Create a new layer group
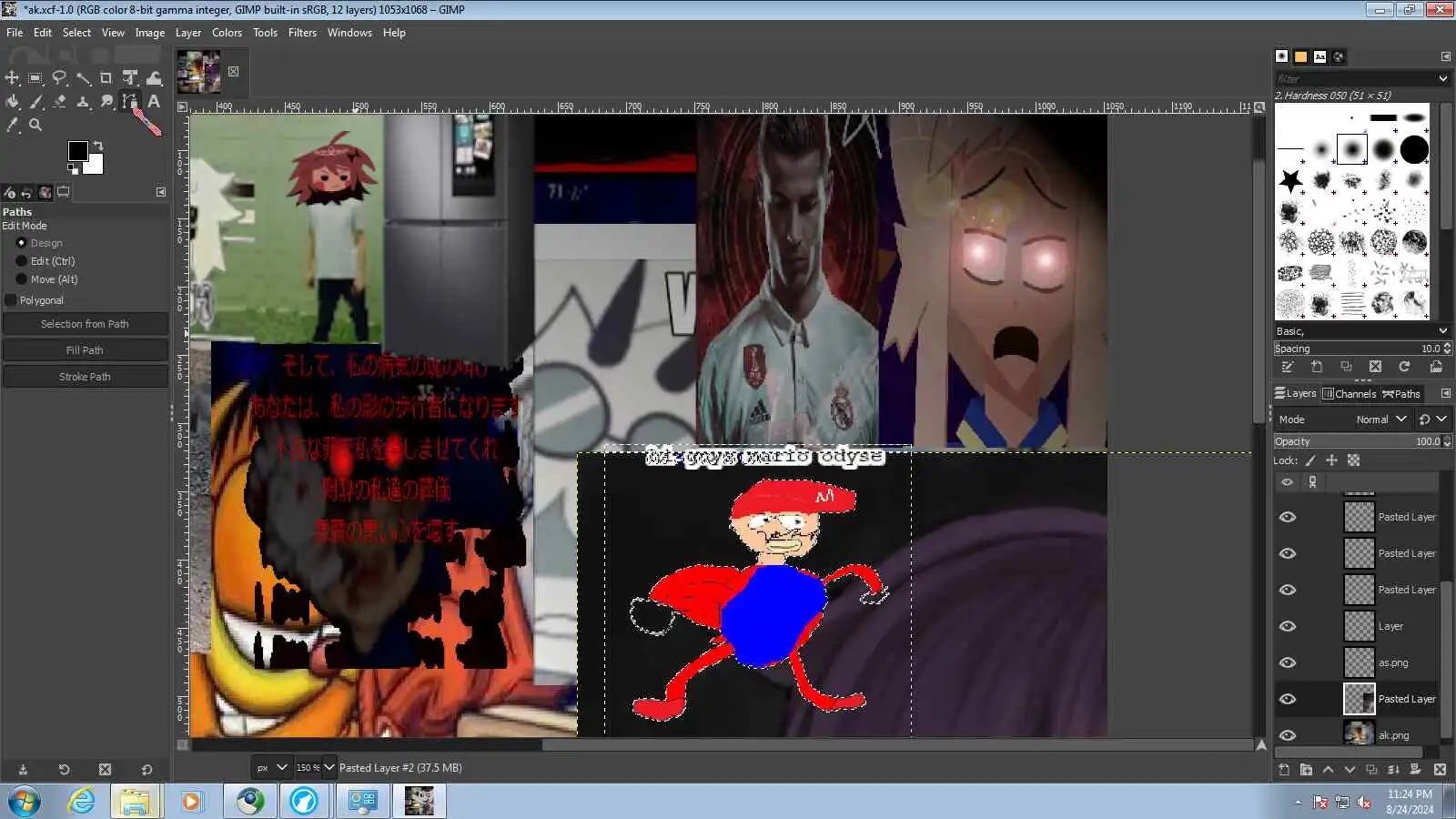 [x=1306, y=770]
